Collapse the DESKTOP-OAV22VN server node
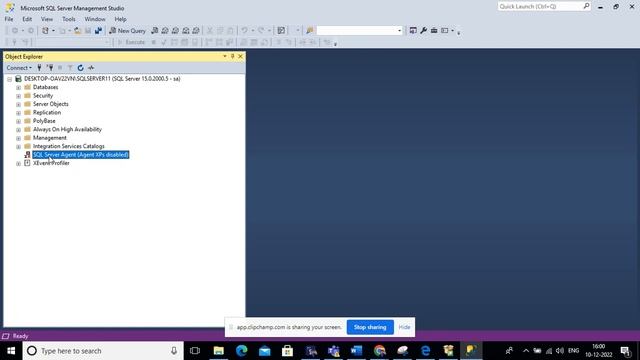This screenshot has height=360, width=640. 9,79
